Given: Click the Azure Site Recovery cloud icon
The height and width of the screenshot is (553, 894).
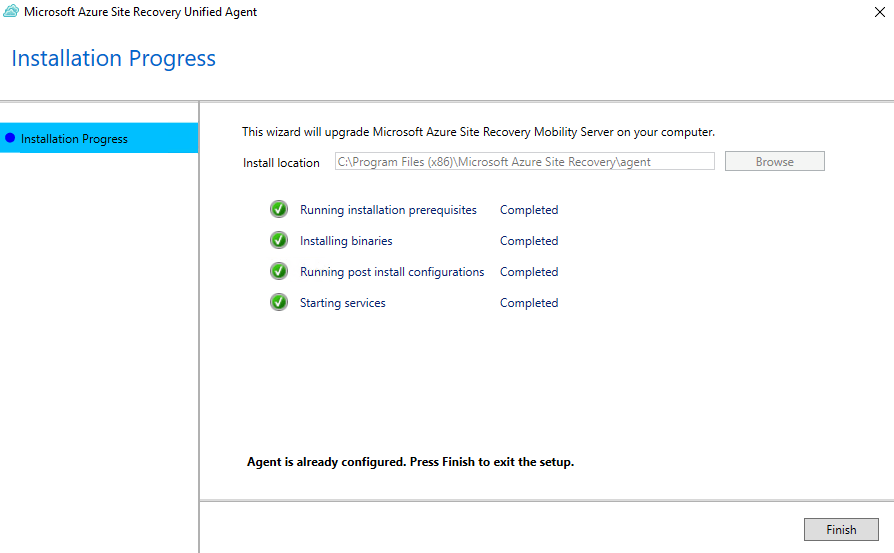Looking at the screenshot, I should [x=11, y=12].
